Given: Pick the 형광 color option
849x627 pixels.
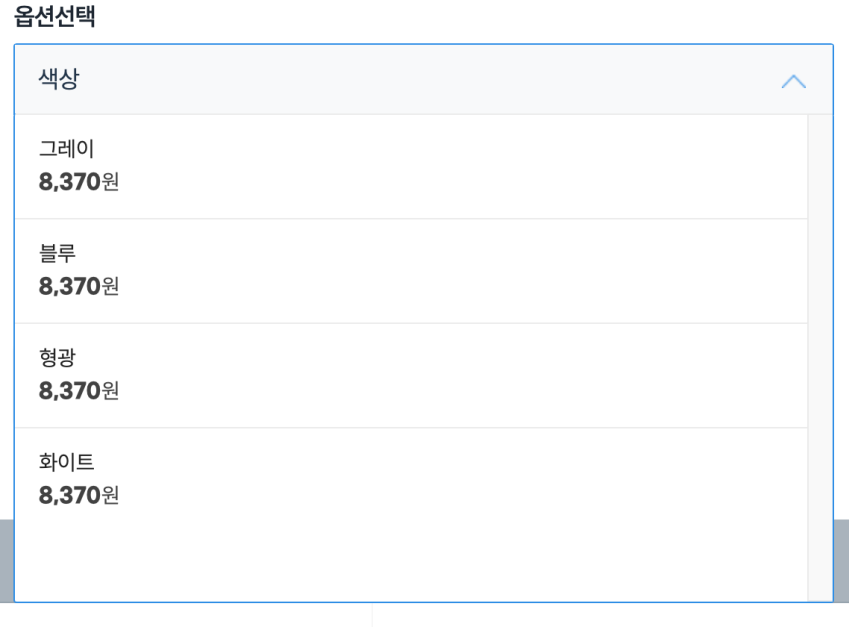Looking at the screenshot, I should click(58, 358).
